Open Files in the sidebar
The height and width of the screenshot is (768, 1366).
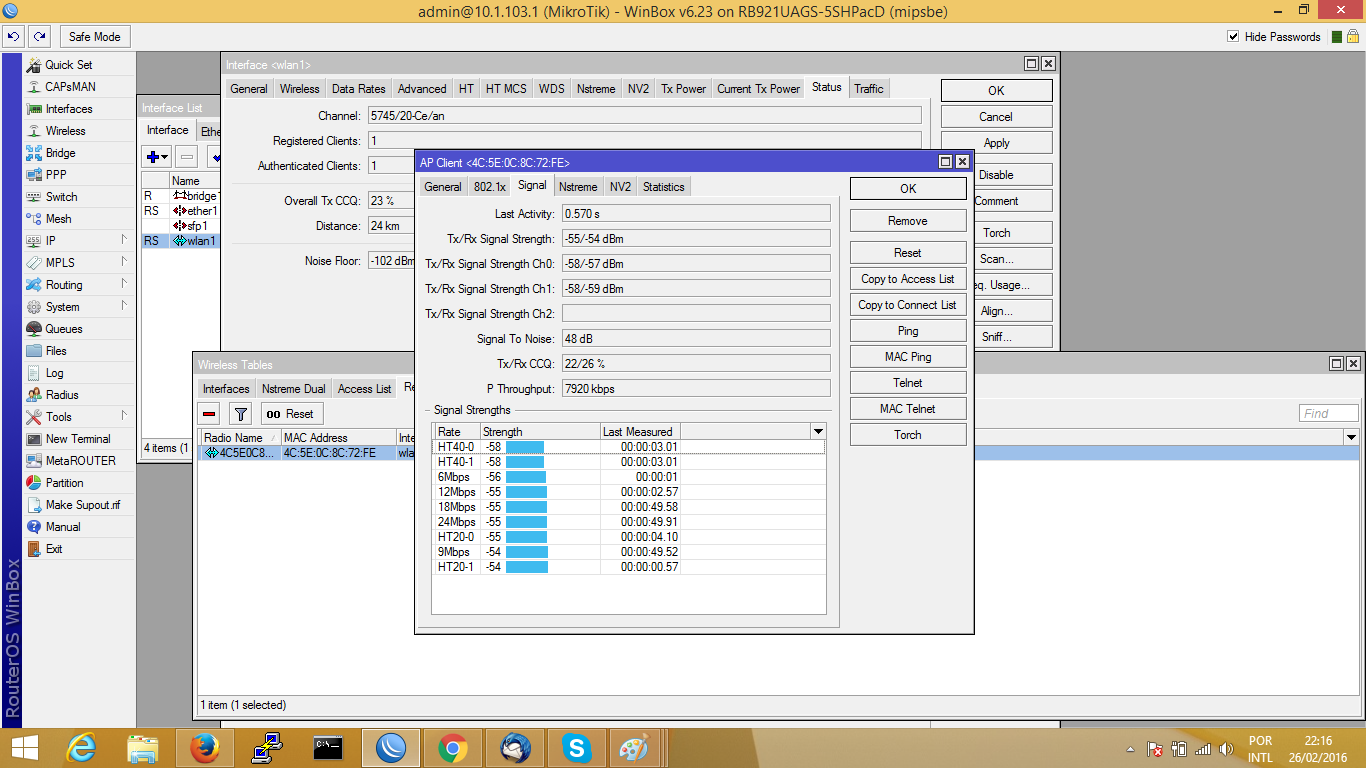point(56,351)
